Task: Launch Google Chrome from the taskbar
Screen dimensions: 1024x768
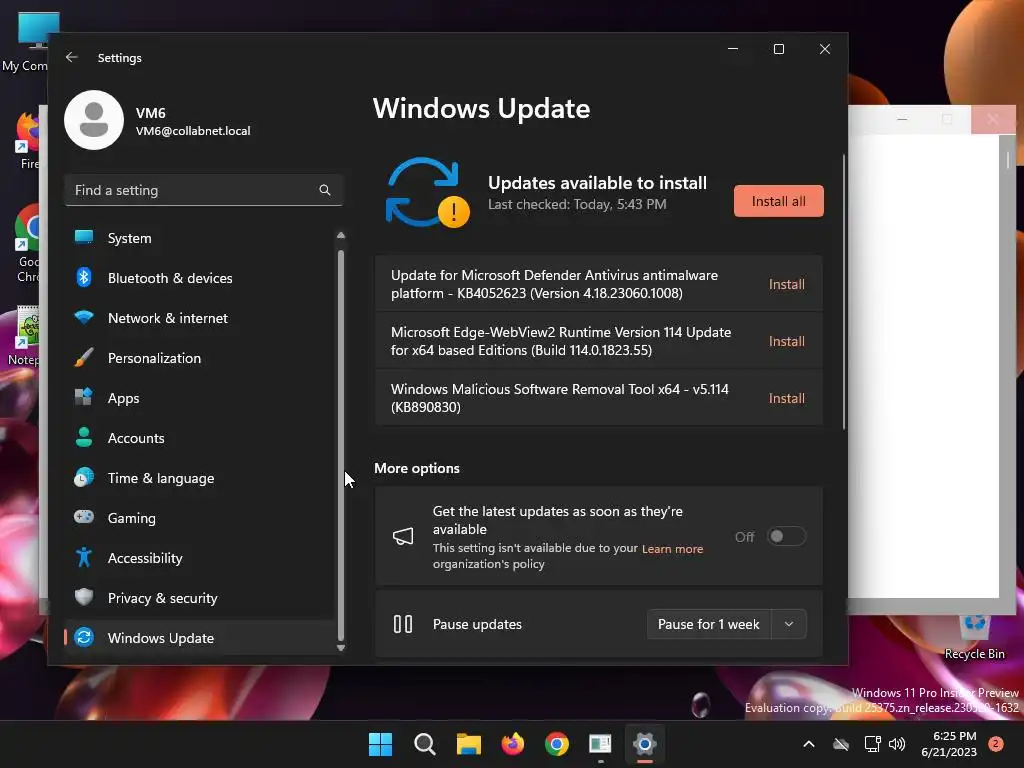Action: pyautogui.click(x=556, y=744)
